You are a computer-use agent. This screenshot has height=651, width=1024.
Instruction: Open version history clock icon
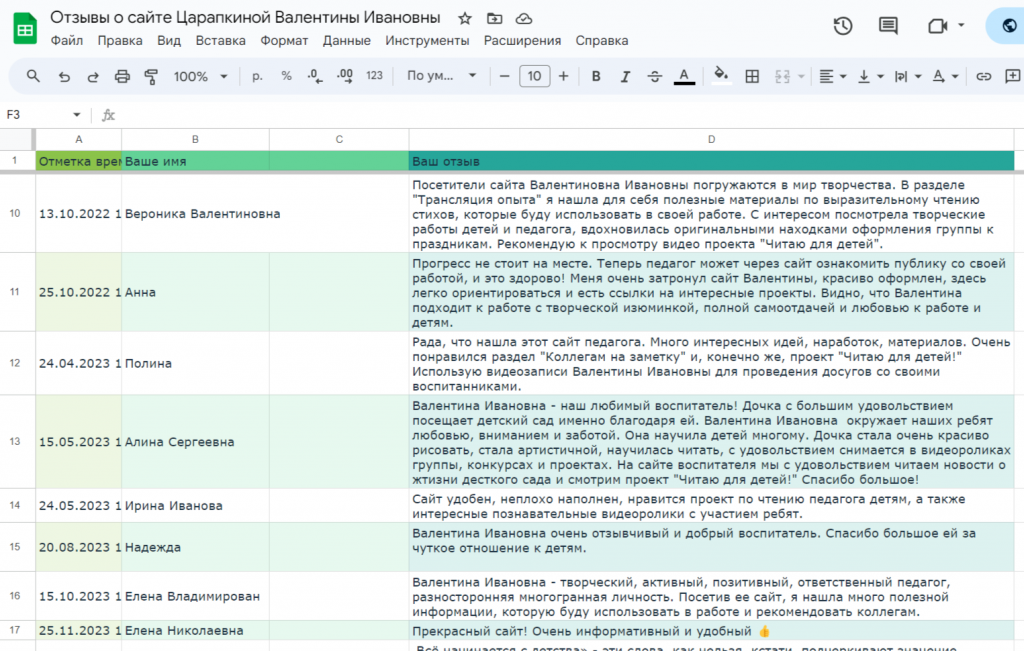[843, 26]
